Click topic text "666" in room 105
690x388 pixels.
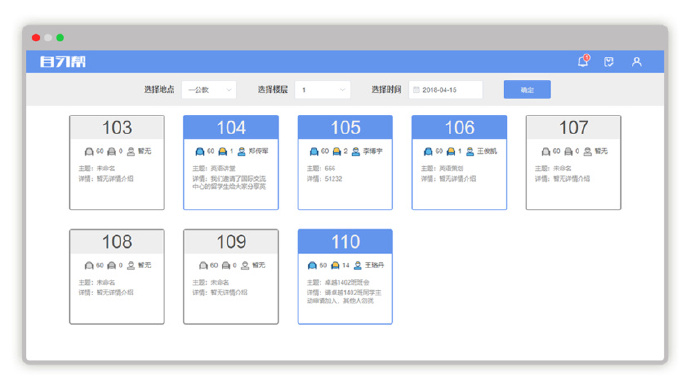pos(330,168)
